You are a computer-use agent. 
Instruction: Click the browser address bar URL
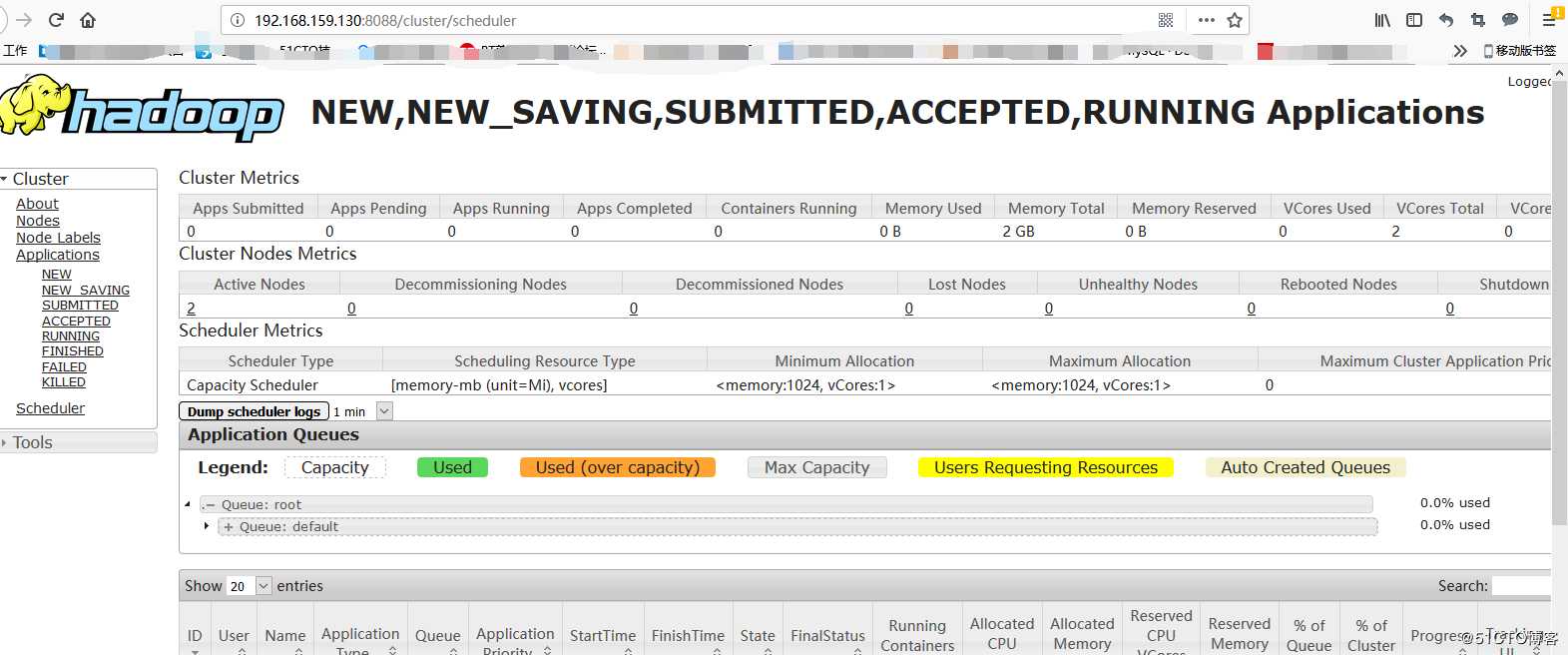click(x=385, y=20)
